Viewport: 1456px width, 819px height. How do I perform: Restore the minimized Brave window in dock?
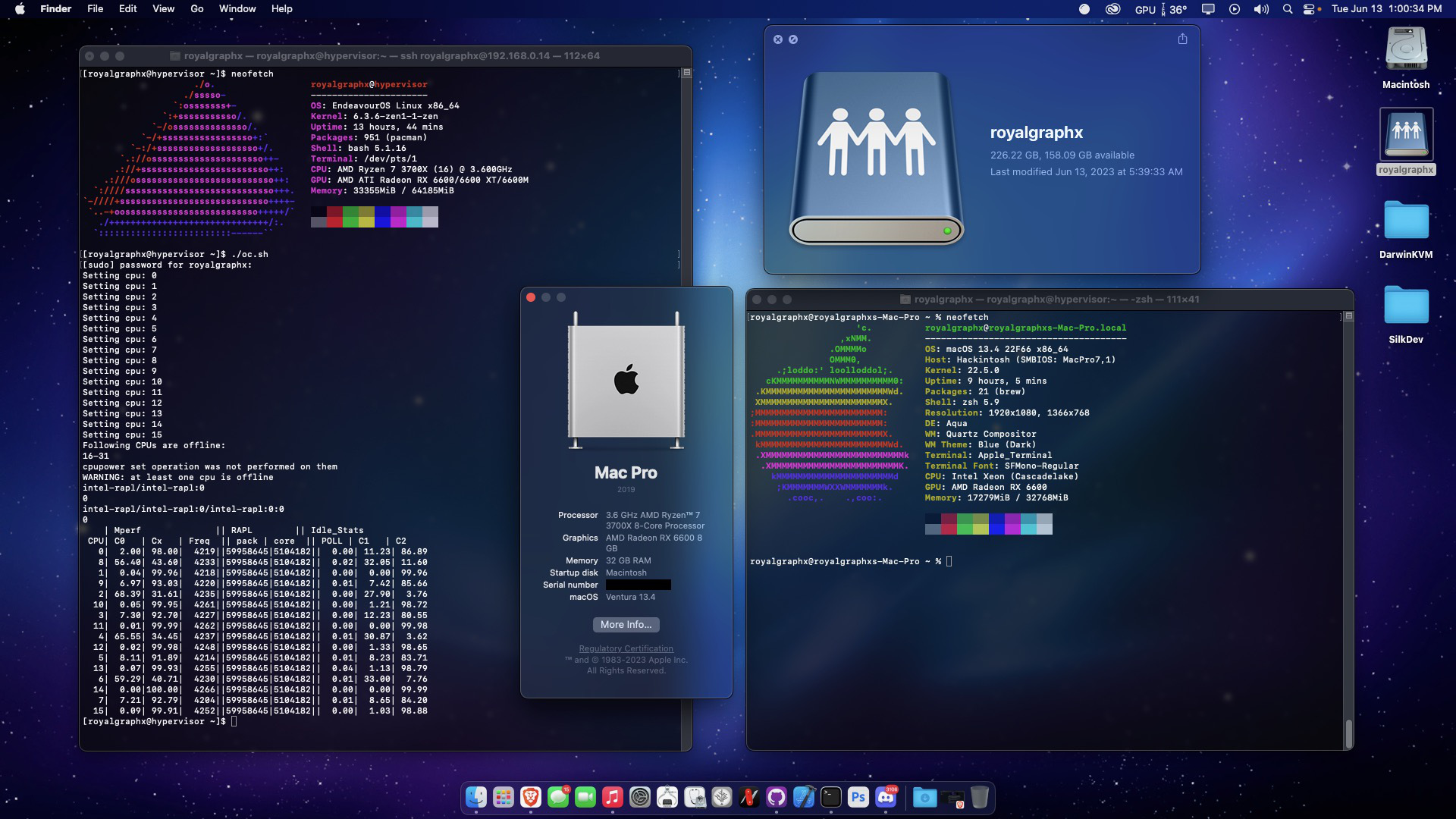[952, 797]
